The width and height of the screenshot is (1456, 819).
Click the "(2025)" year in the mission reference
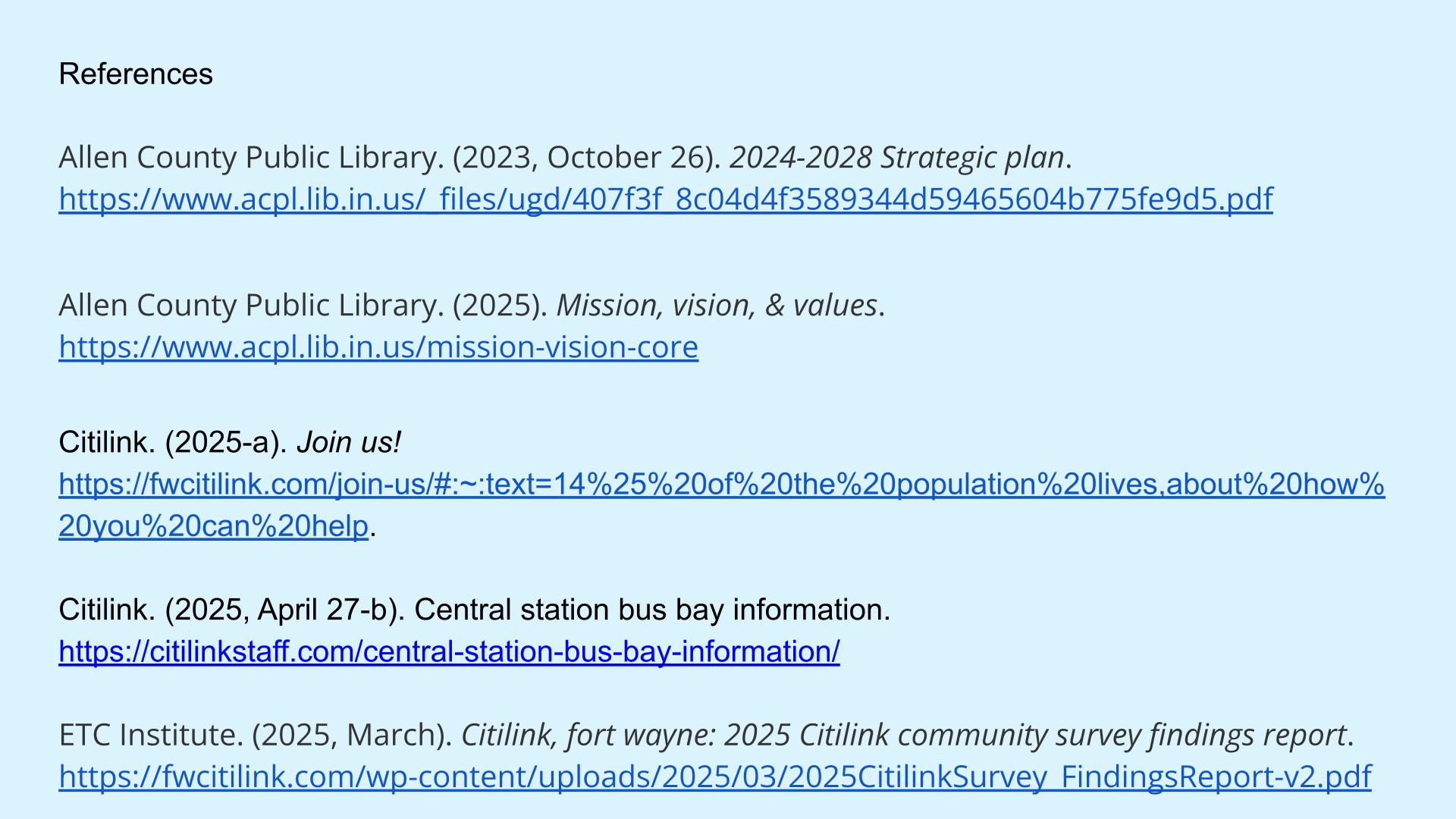(x=500, y=306)
